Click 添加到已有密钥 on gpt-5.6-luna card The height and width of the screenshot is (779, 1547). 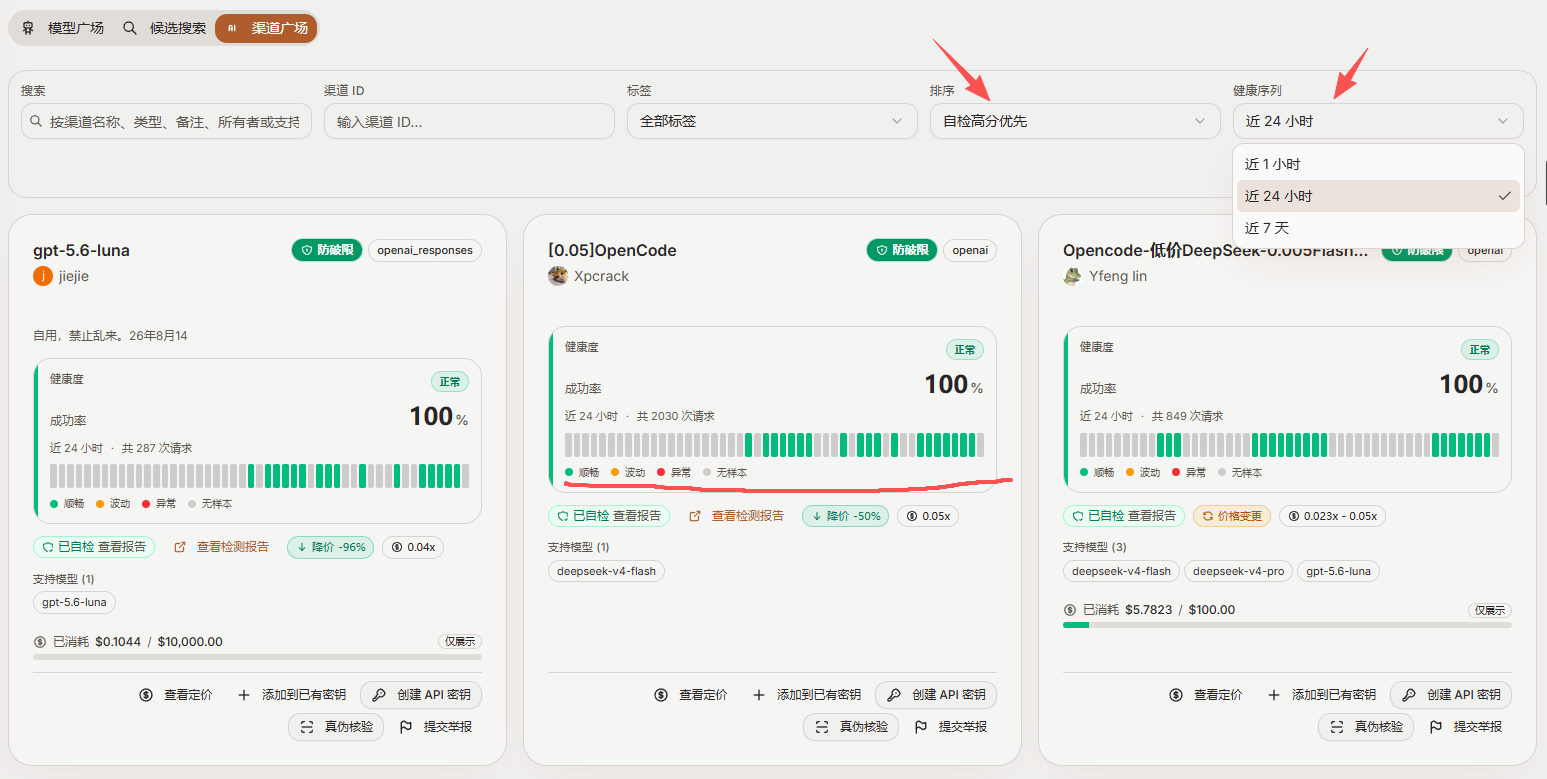tap(292, 695)
